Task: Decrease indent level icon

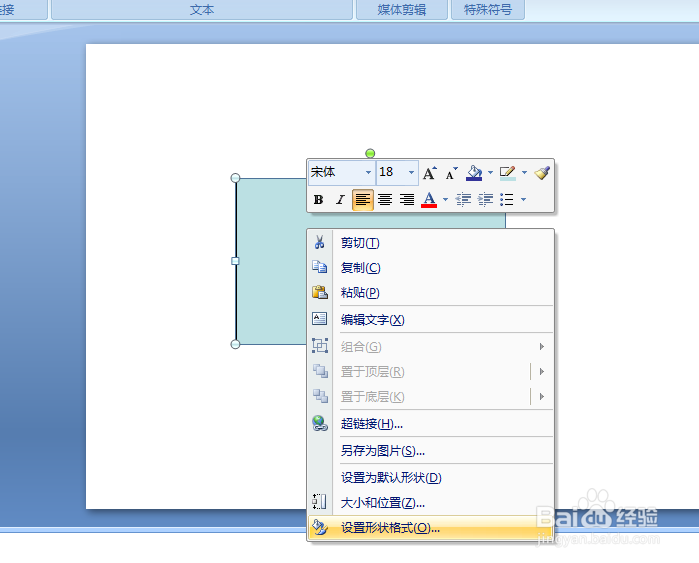Action: point(463,200)
